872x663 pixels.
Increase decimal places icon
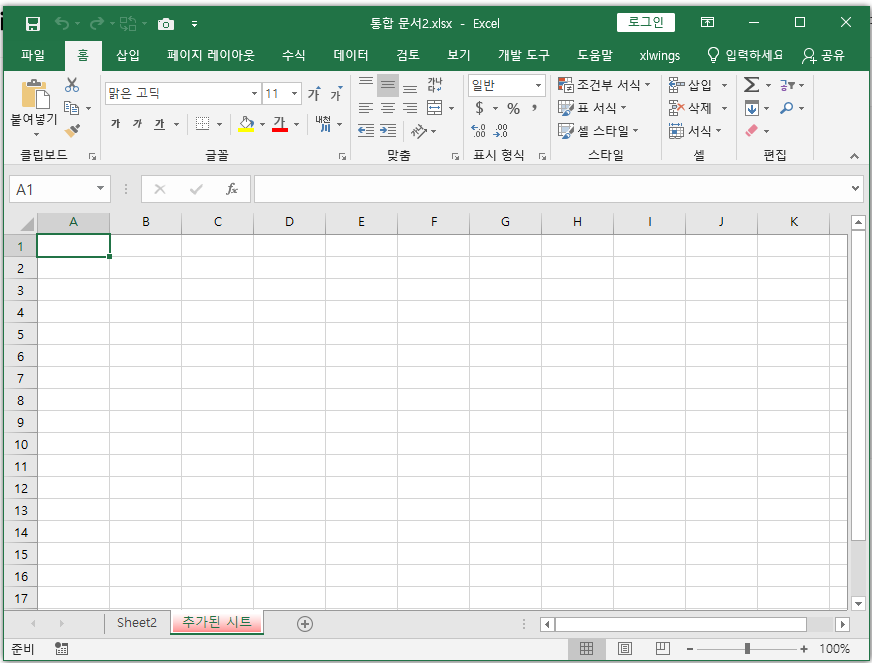[478, 131]
